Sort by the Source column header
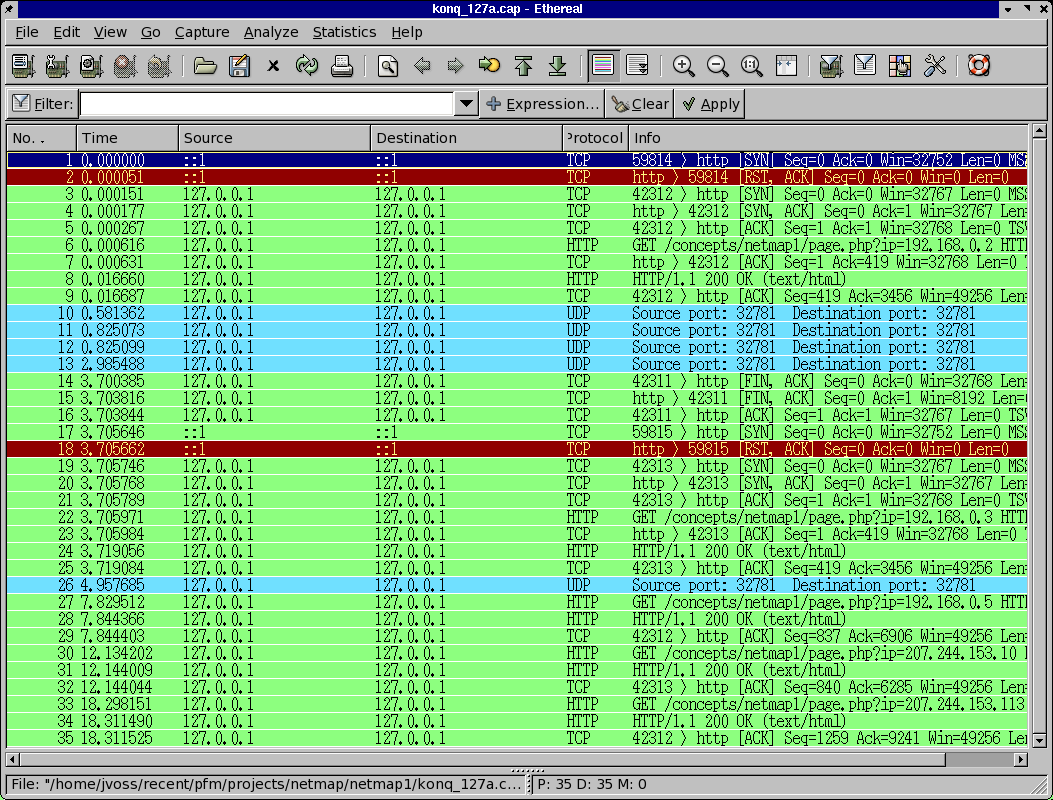This screenshot has width=1053, height=800. pos(275,138)
